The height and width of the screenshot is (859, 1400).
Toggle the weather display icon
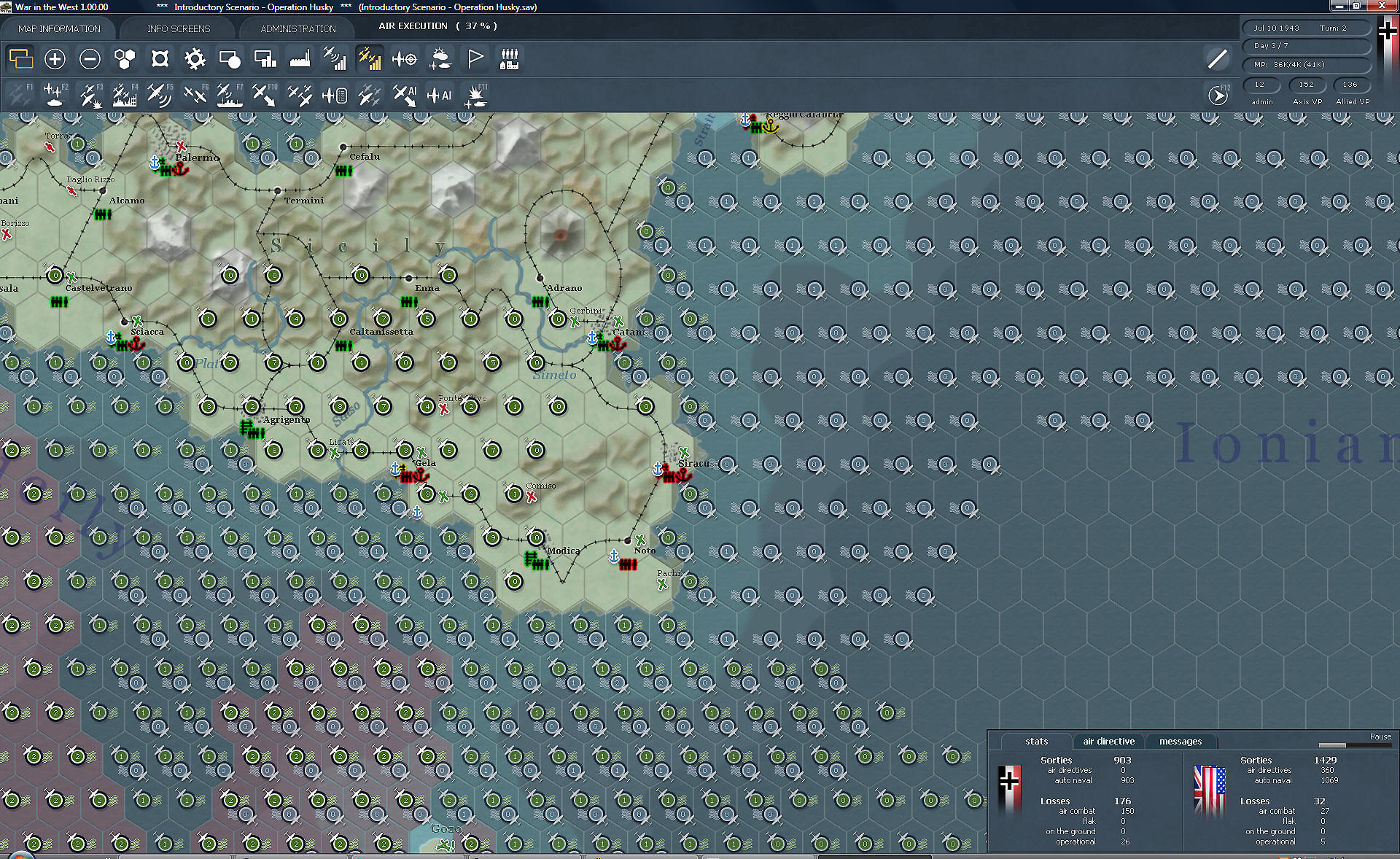click(440, 59)
